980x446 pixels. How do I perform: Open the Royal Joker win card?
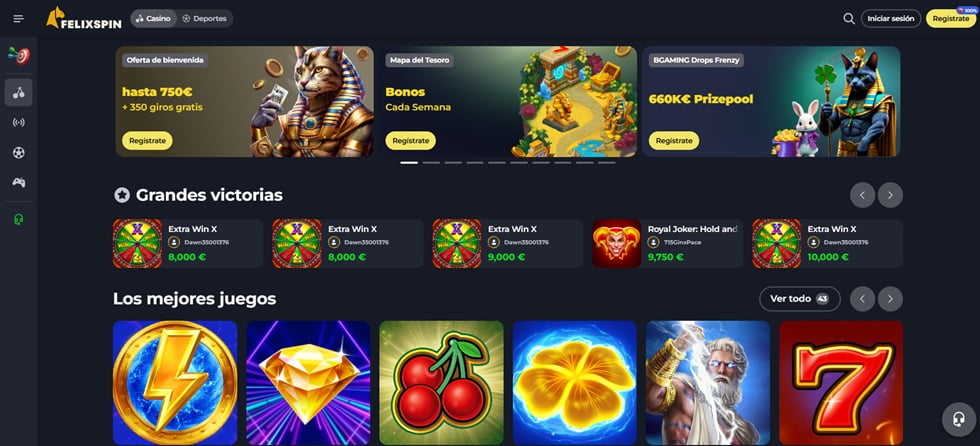[x=667, y=244]
